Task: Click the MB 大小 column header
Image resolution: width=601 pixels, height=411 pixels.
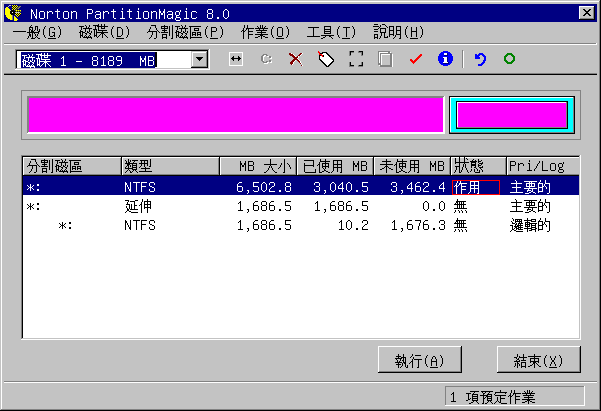Action: (258, 166)
